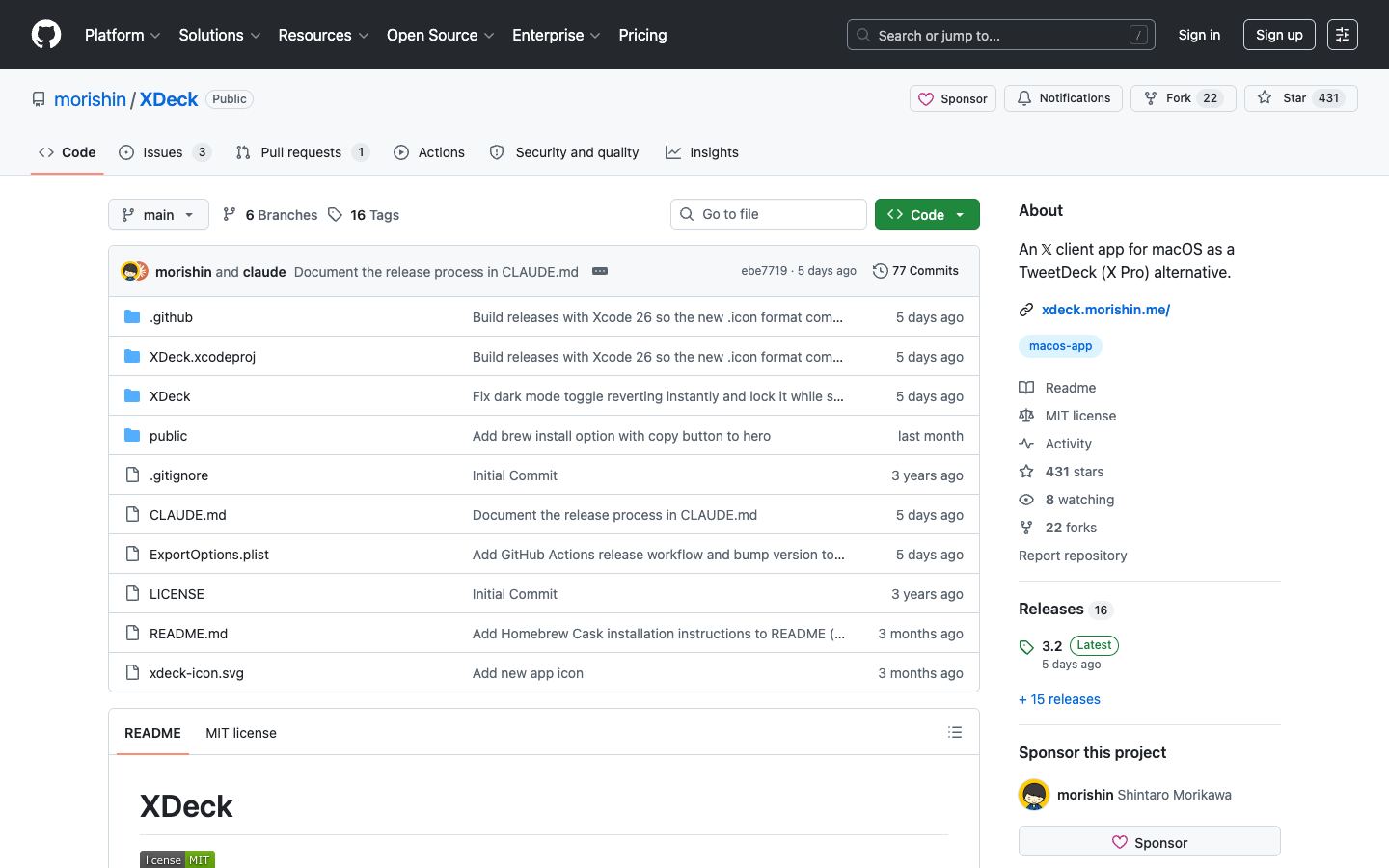Open the README outline list icon
This screenshot has width=1389, height=868.
[955, 733]
